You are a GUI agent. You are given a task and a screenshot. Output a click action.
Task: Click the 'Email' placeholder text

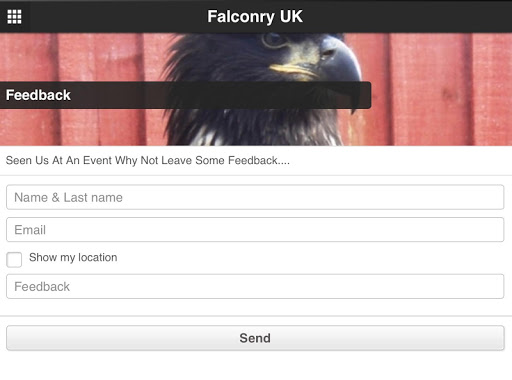tap(30, 230)
